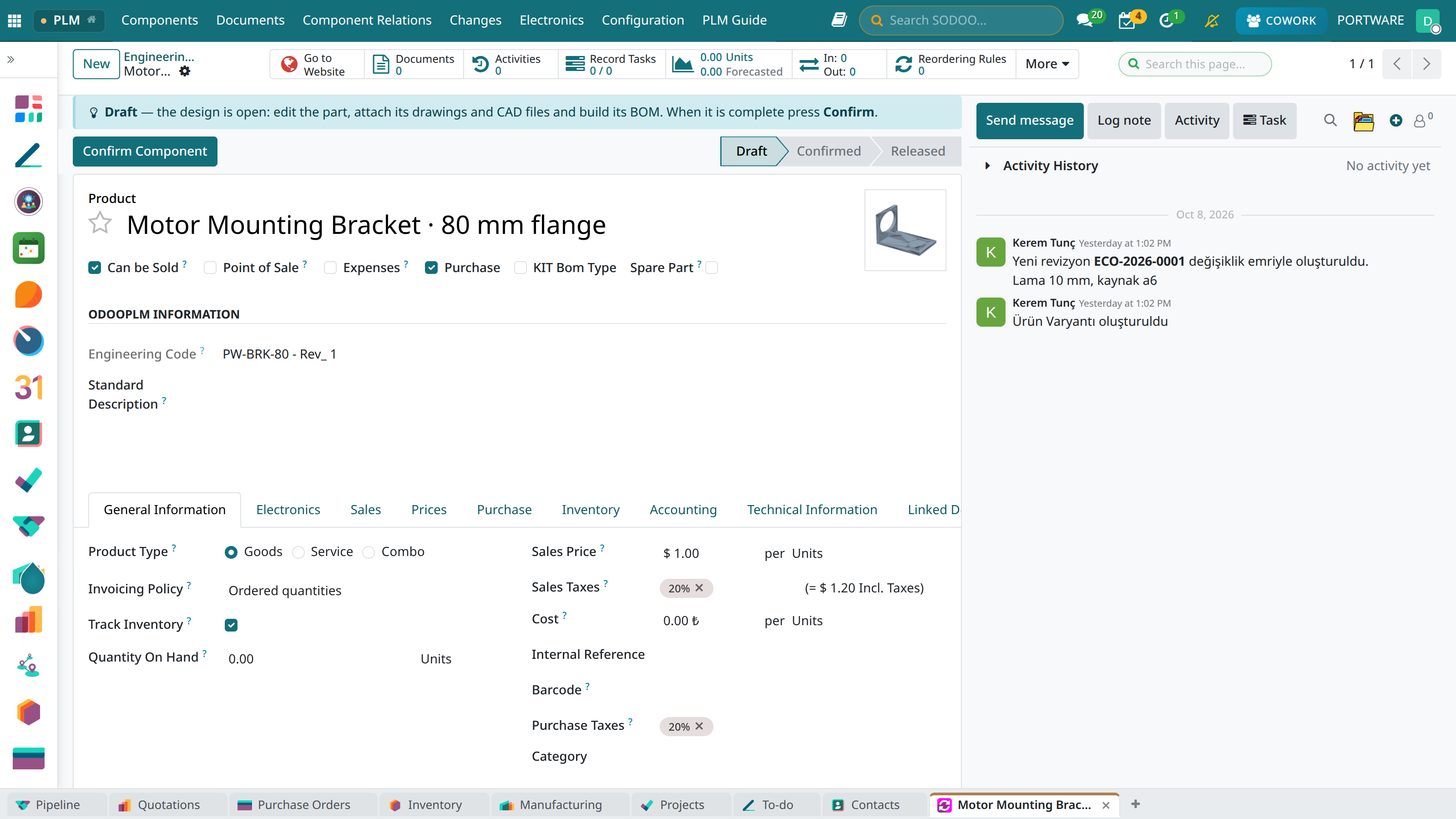1456x819 pixels.
Task: Select the Service product type radio
Action: pos(298,552)
